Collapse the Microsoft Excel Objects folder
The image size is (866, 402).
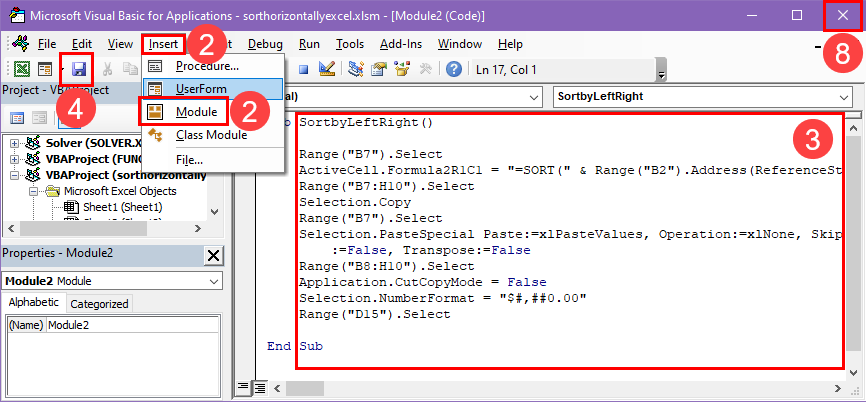tap(34, 192)
